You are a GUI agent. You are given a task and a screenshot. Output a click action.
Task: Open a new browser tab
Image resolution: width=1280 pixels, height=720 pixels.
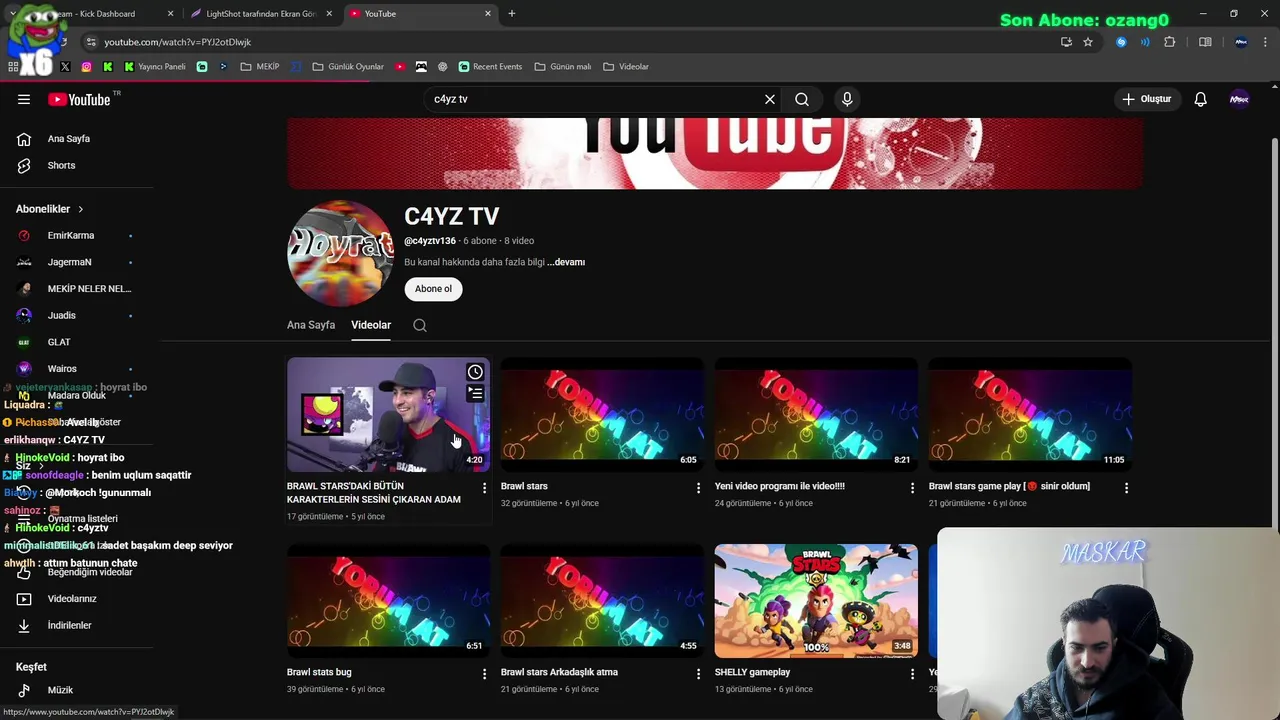(512, 14)
